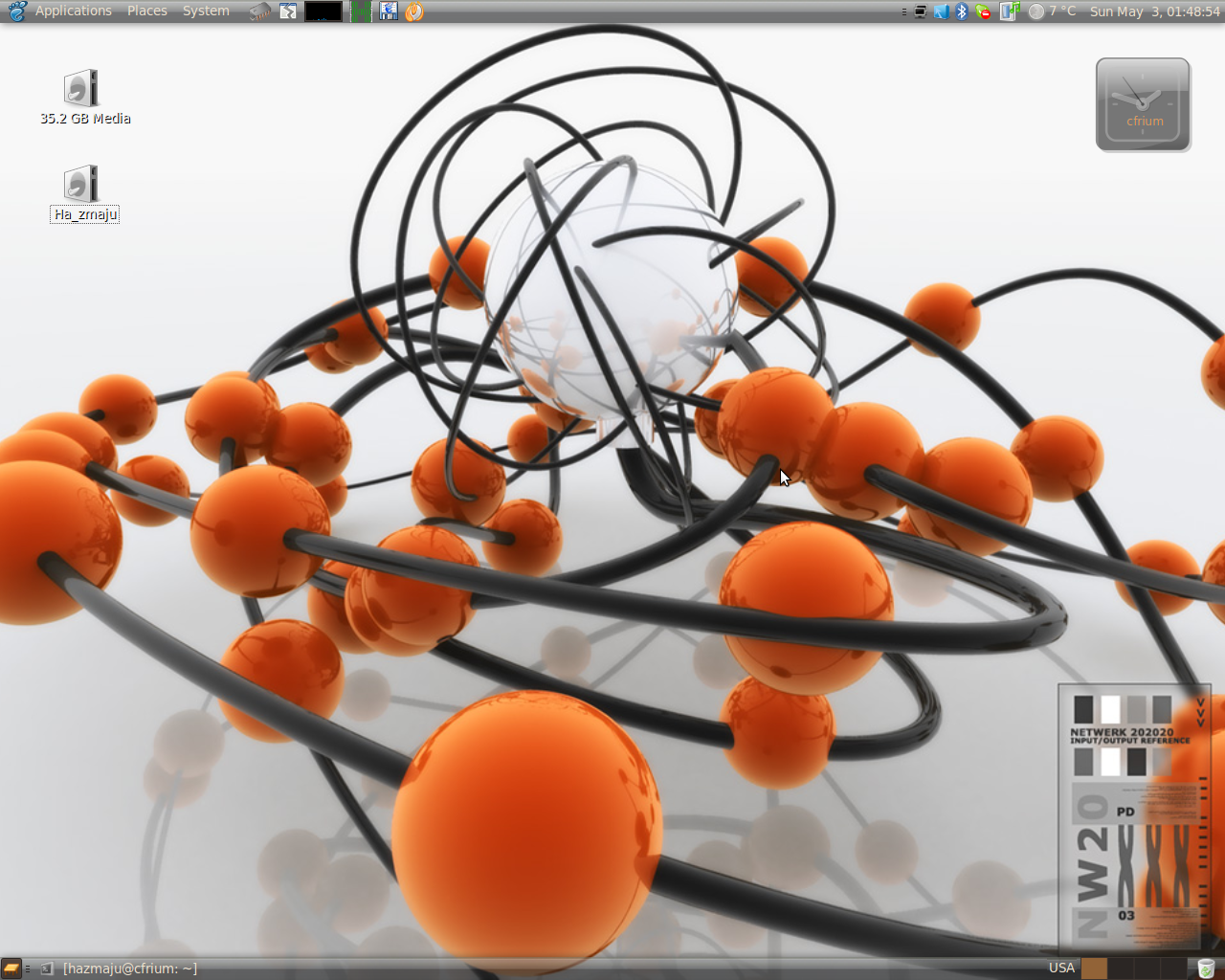
Task: Click the green network load monitor applet
Action: tap(361, 11)
